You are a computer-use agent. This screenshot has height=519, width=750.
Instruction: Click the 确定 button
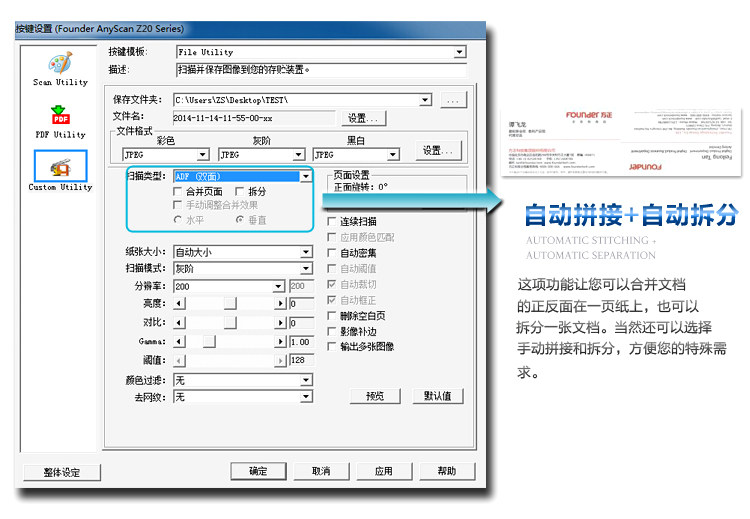pyautogui.click(x=258, y=471)
